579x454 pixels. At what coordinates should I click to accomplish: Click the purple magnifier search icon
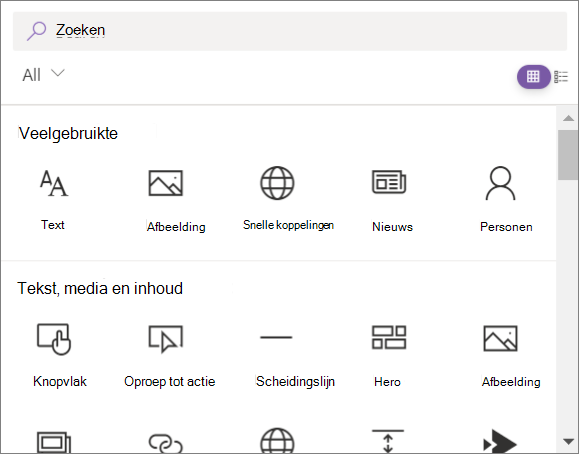click(36, 31)
